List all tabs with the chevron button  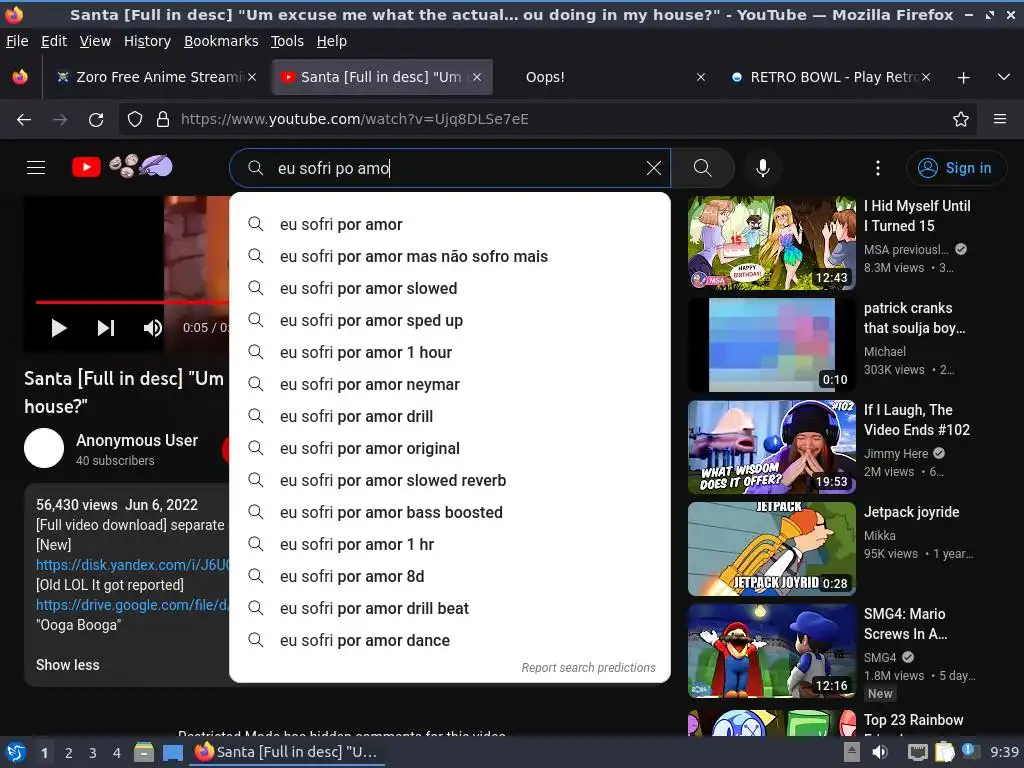pos(1004,77)
